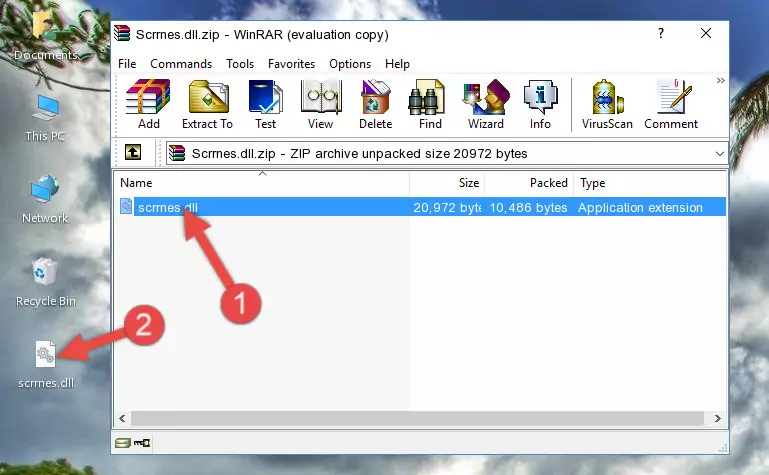Open the File menu

[x=127, y=64]
